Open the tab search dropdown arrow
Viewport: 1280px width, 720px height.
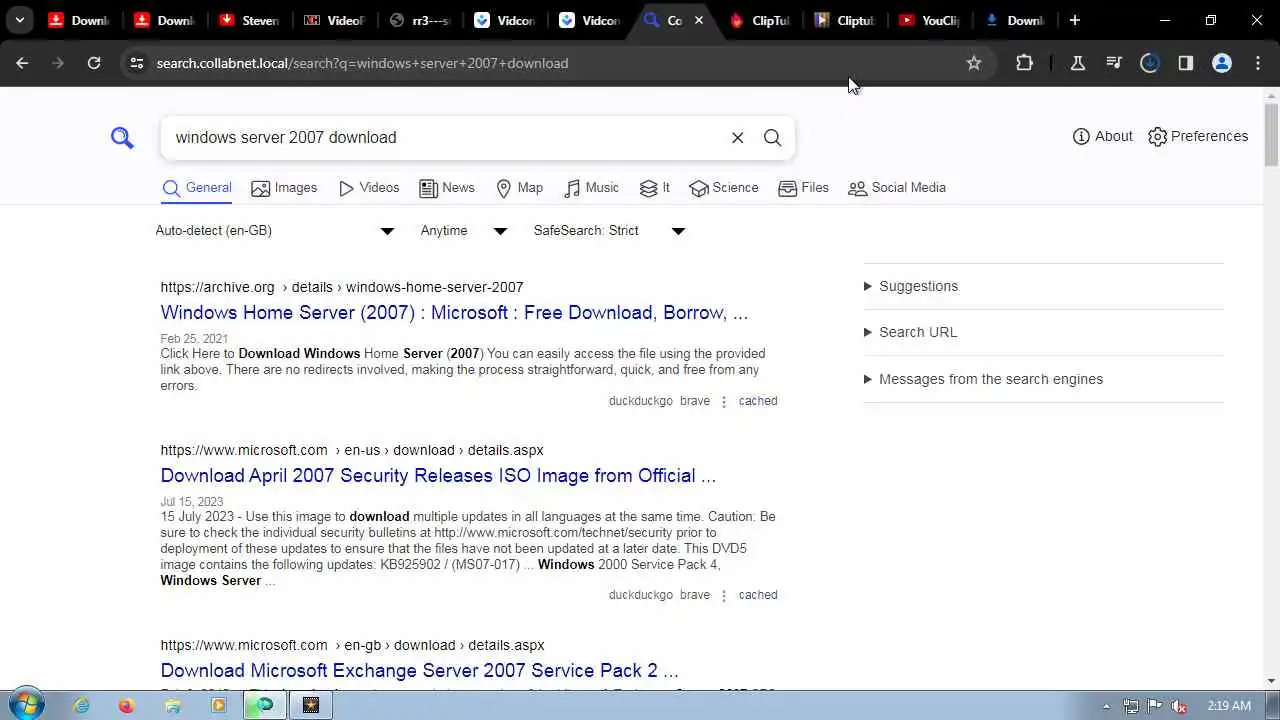click(20, 20)
